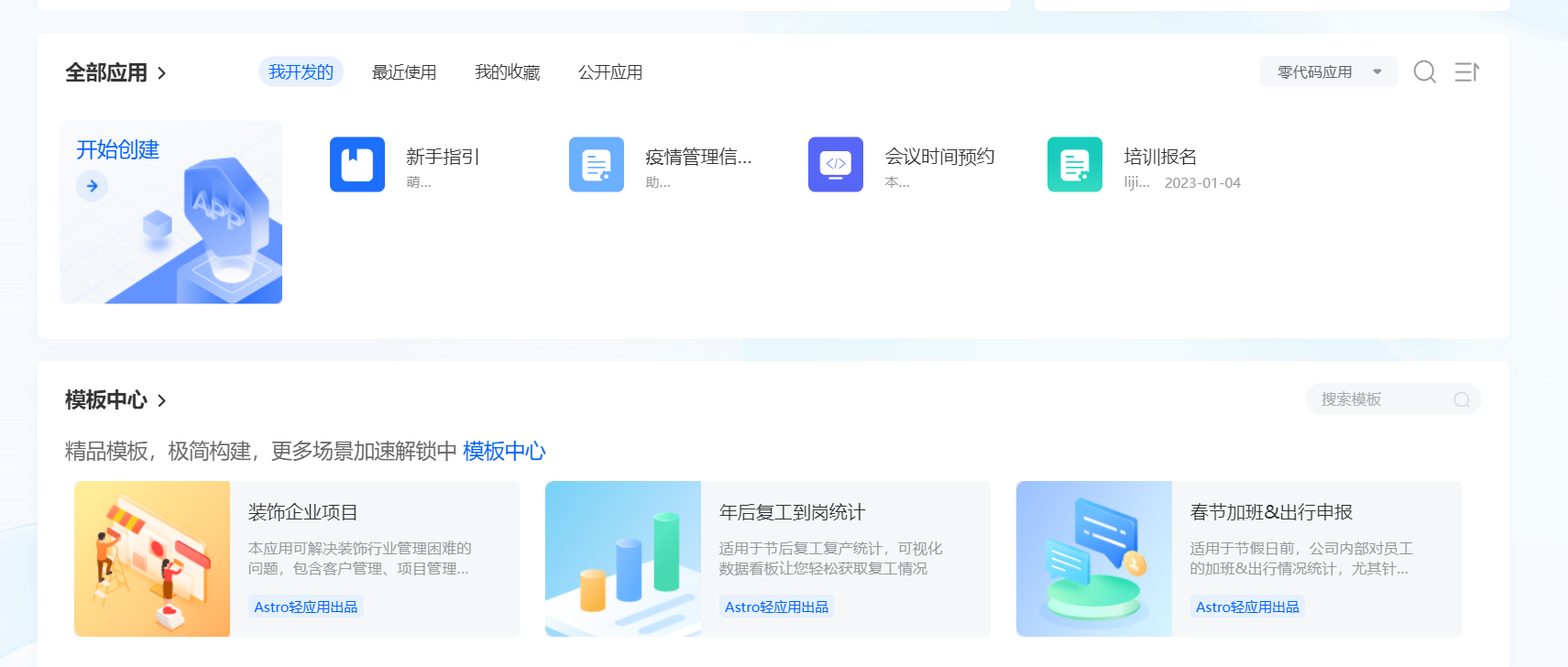Switch to the 最近使用 tab

(x=404, y=72)
